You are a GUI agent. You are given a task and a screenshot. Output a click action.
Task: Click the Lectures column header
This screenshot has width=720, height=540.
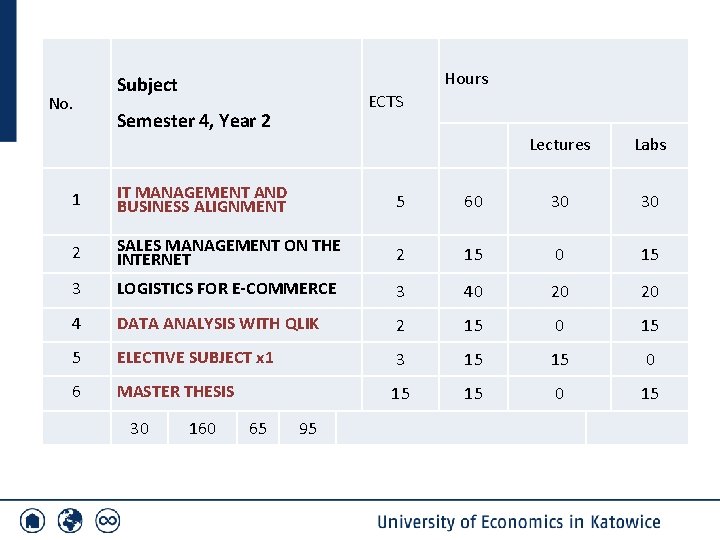click(x=560, y=145)
